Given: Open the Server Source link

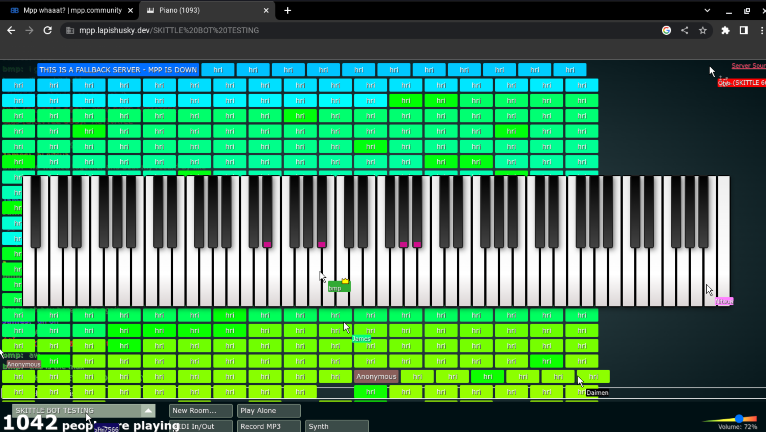Looking at the screenshot, I should (748, 65).
